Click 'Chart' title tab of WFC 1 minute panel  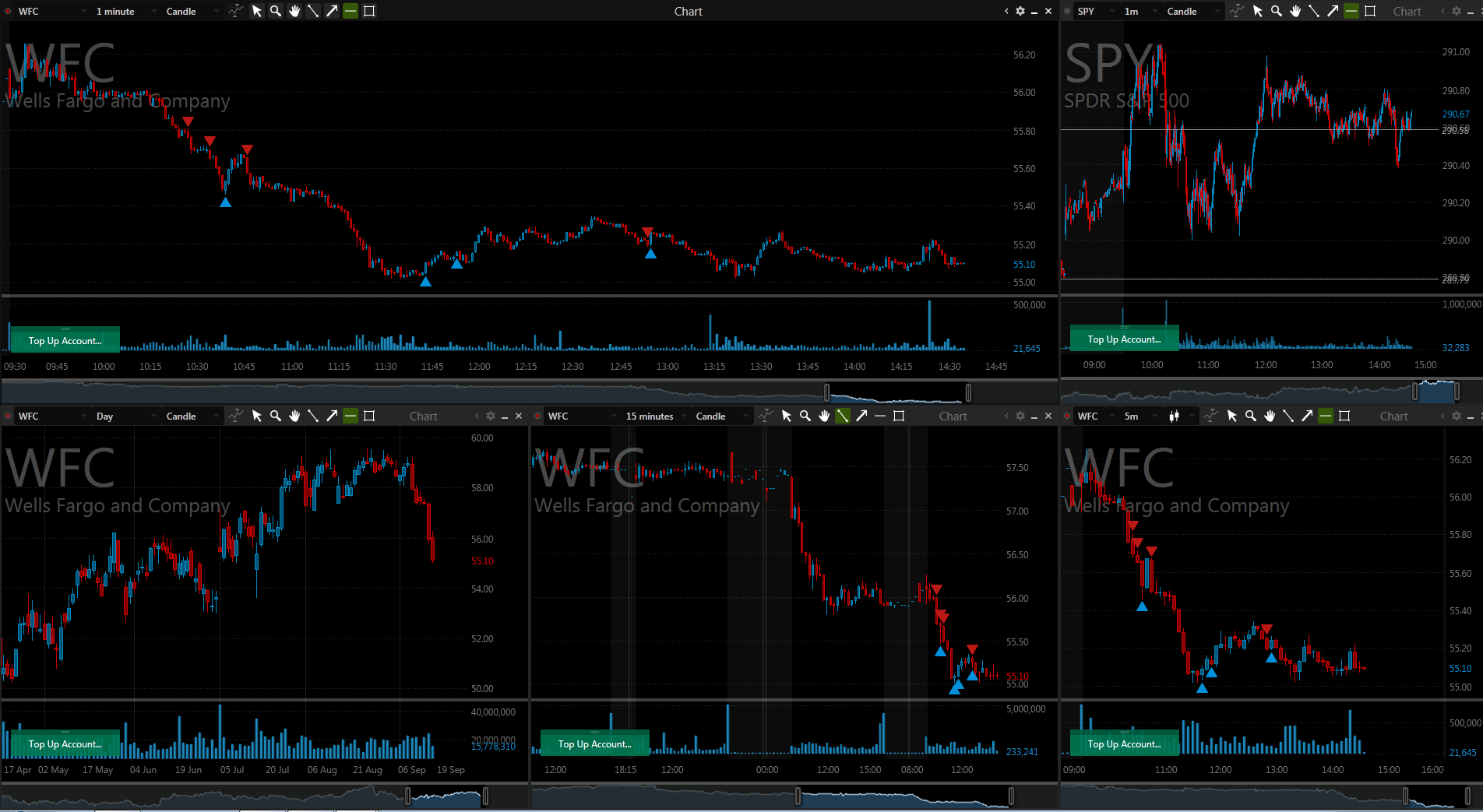click(688, 11)
